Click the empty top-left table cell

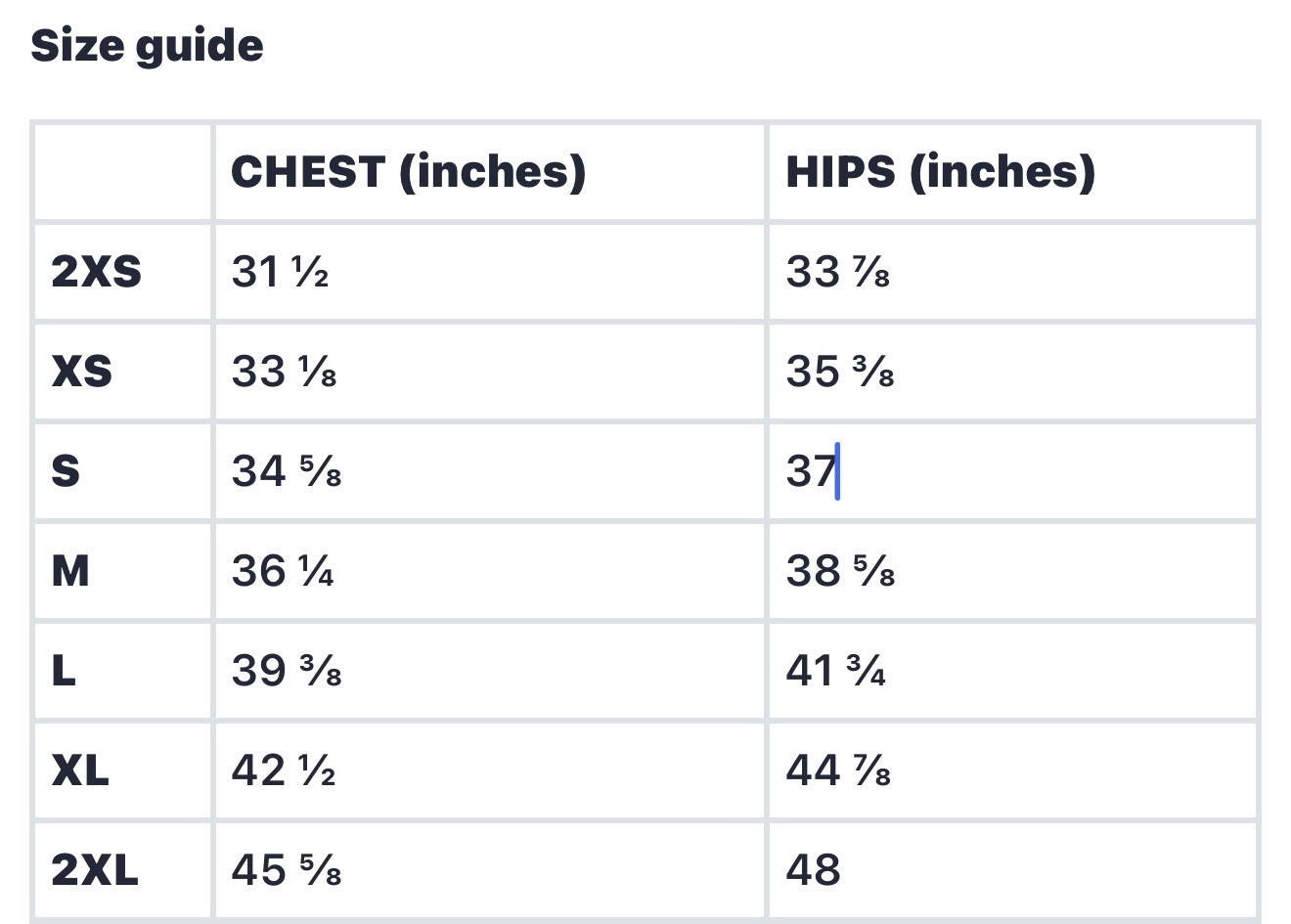point(122,172)
